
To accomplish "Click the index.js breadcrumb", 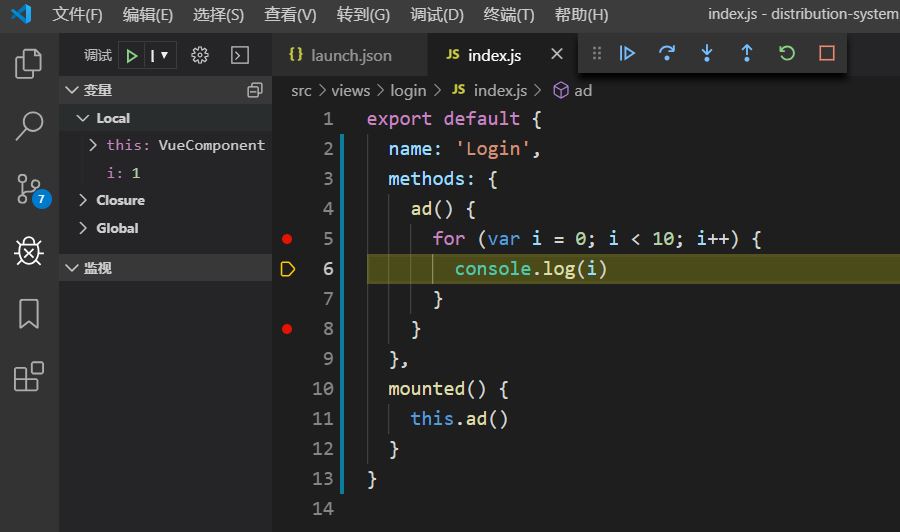I will 489,91.
